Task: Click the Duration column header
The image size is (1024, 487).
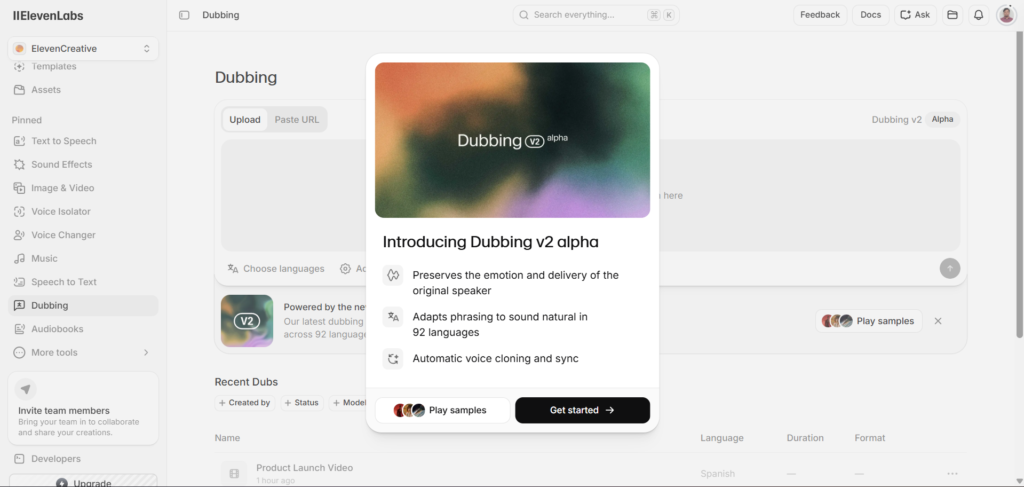Action: click(x=805, y=438)
